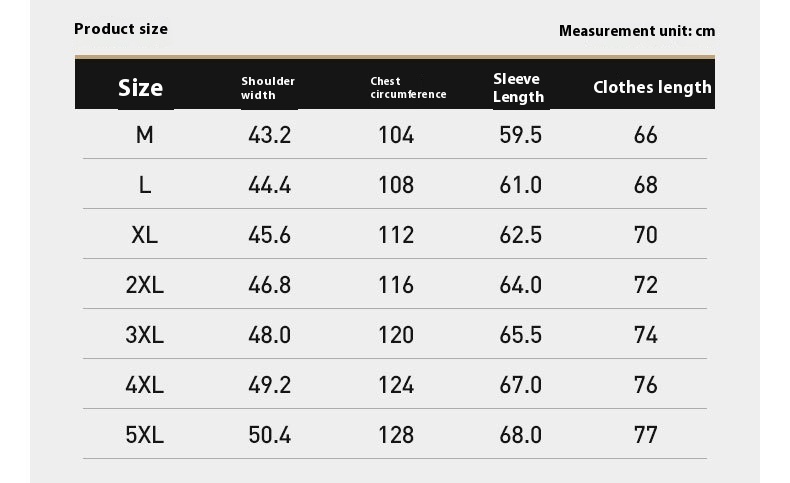Image resolution: width=790 pixels, height=483 pixels.
Task: Click the Product size heading
Action: point(121,29)
